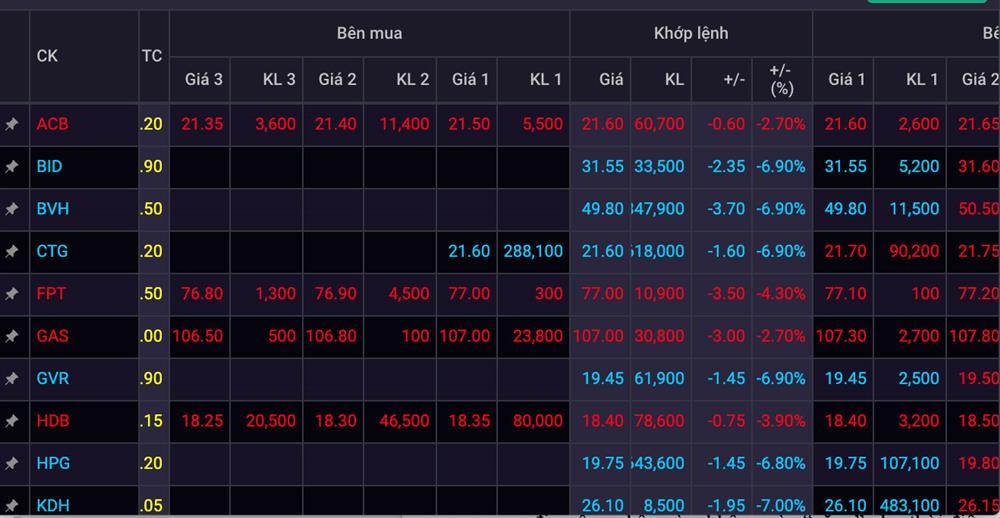Click the Bên mua header group

(369, 33)
